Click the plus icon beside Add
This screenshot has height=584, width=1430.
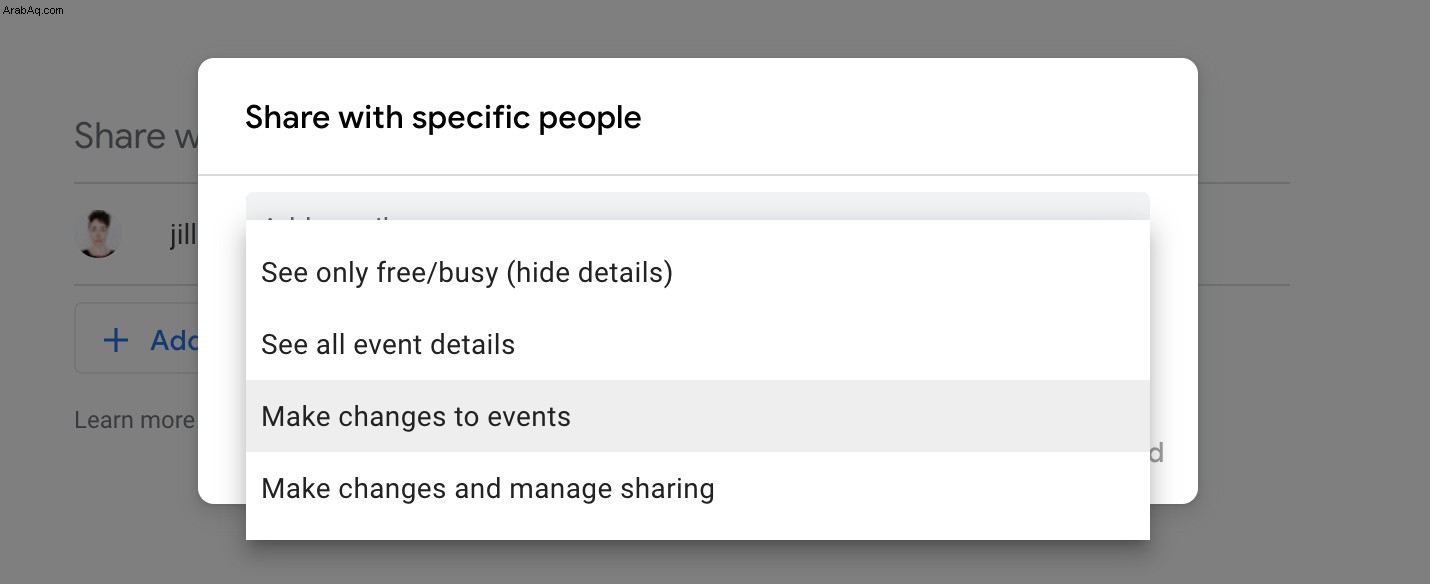(116, 341)
